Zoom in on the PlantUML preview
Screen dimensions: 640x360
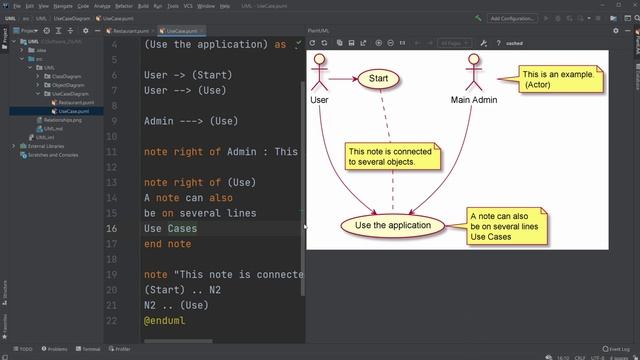coord(378,43)
